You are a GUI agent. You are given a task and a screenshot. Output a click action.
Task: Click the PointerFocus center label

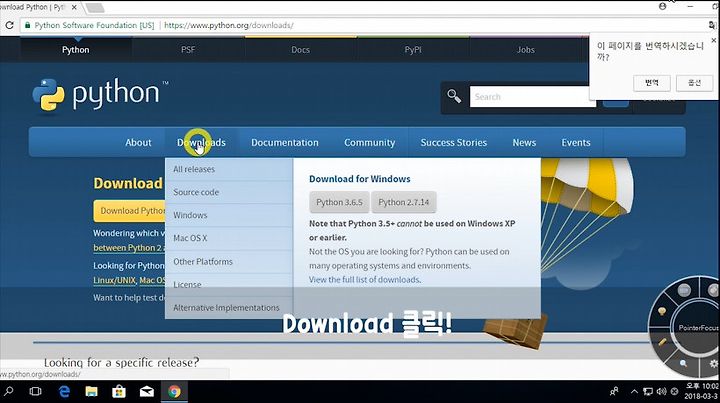pyautogui.click(x=698, y=328)
